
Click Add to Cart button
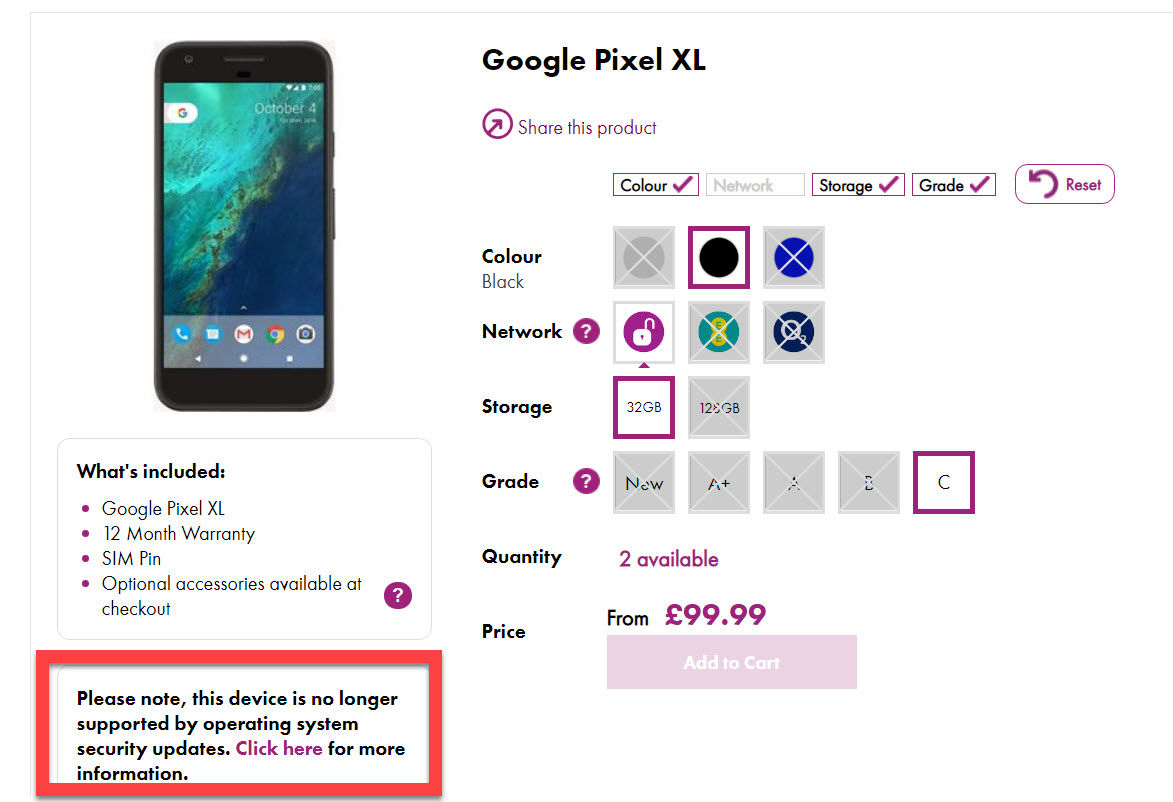coord(732,662)
